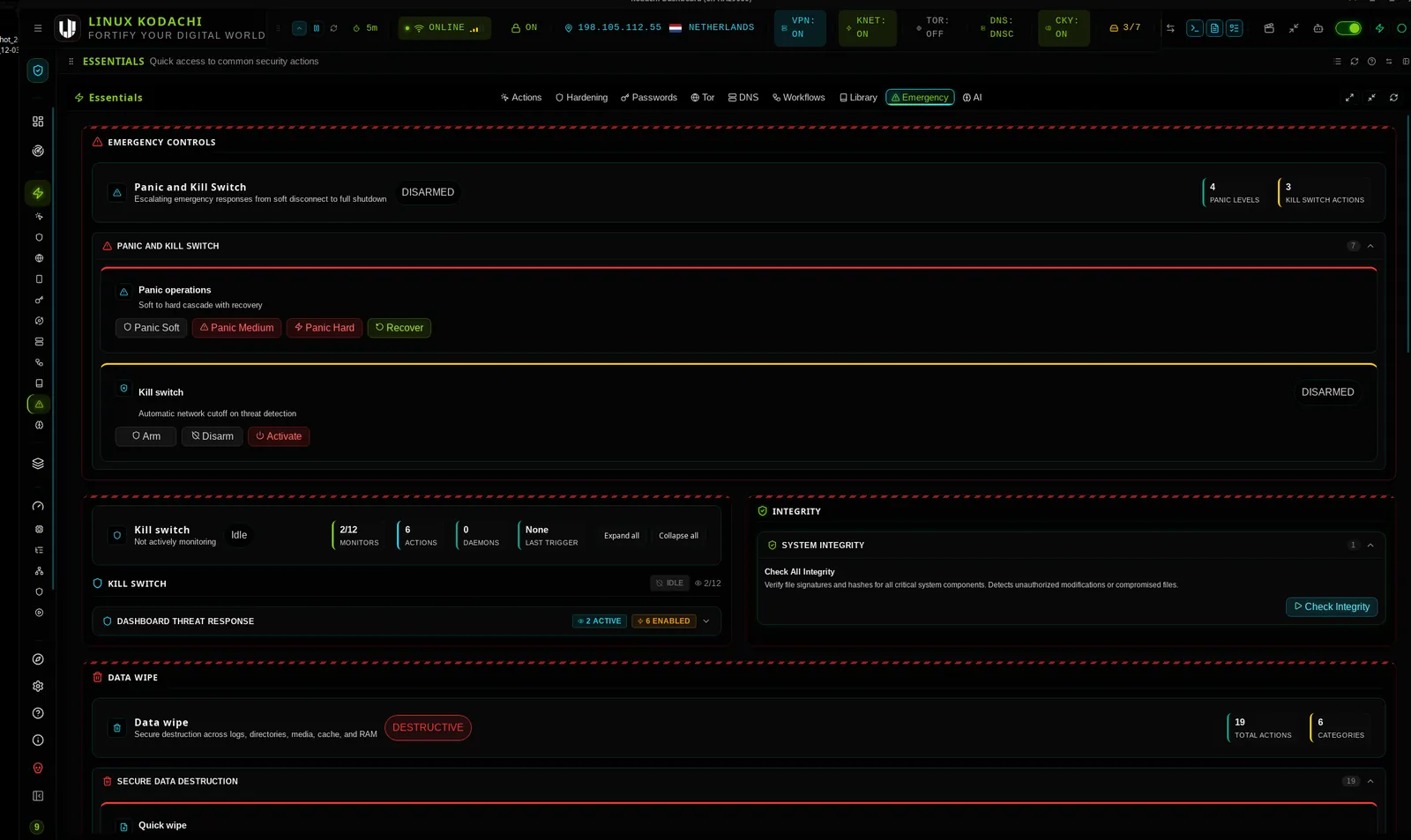Image resolution: width=1411 pixels, height=840 pixels.
Task: Open the checklist icon in top bar
Action: click(x=1235, y=28)
